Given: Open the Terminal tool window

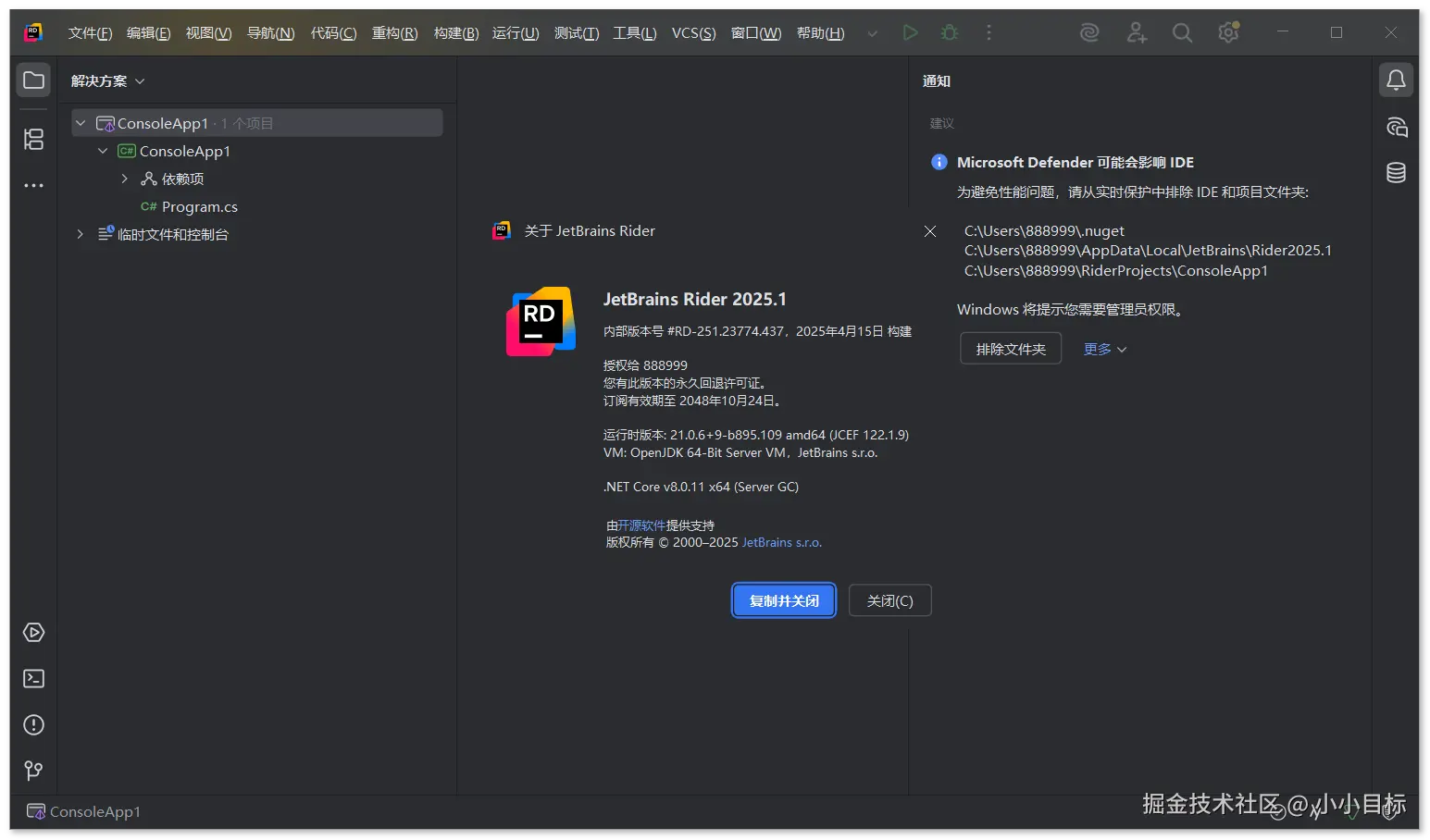Looking at the screenshot, I should pyautogui.click(x=33, y=679).
